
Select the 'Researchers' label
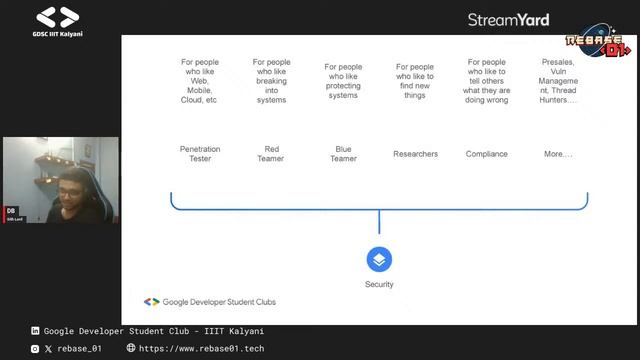tap(416, 154)
